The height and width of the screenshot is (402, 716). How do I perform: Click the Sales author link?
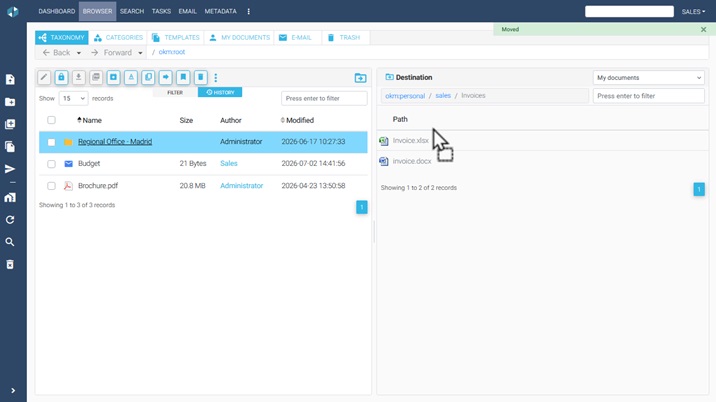click(x=229, y=163)
